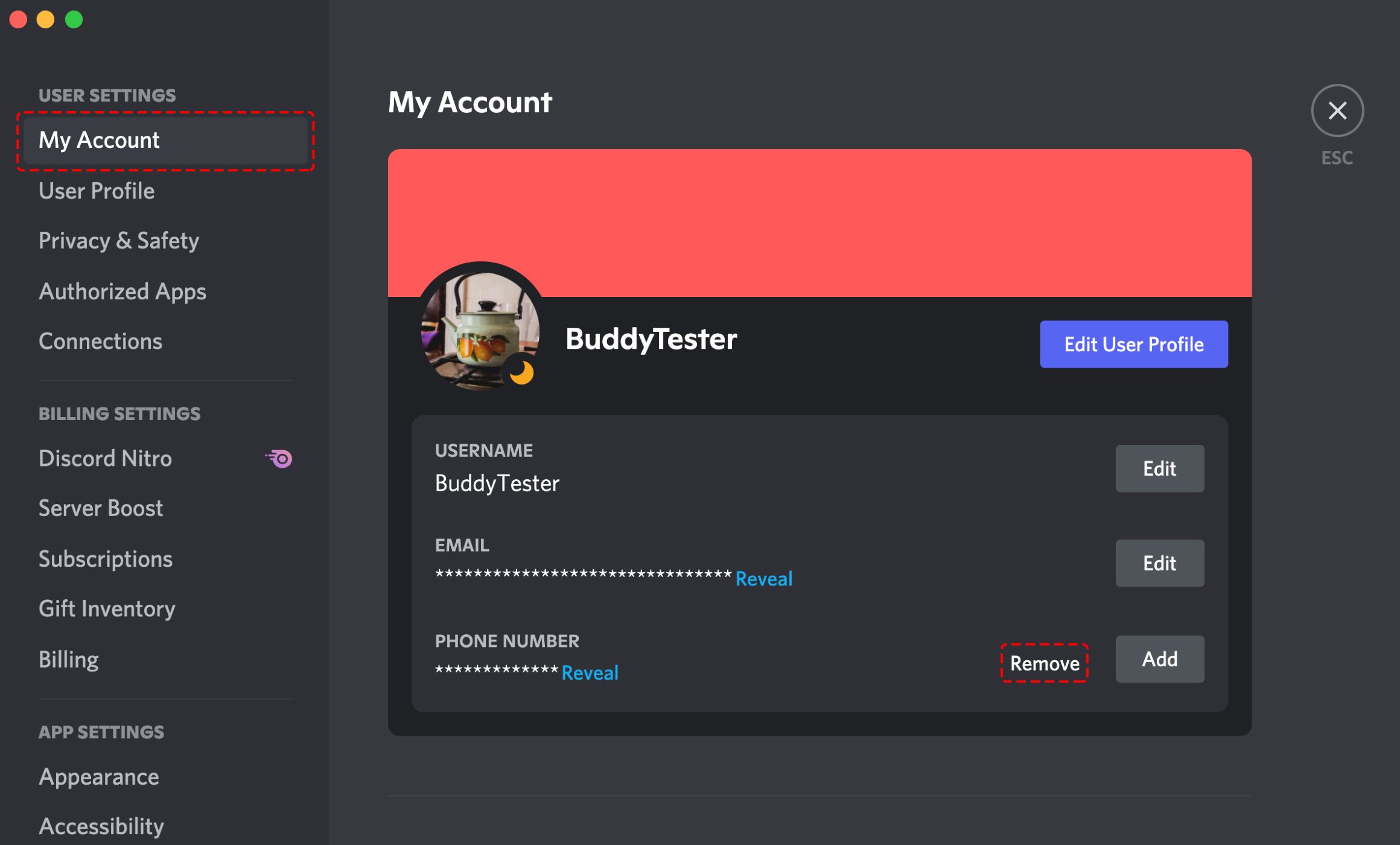Click Edit button for USERNAME field

[1159, 468]
